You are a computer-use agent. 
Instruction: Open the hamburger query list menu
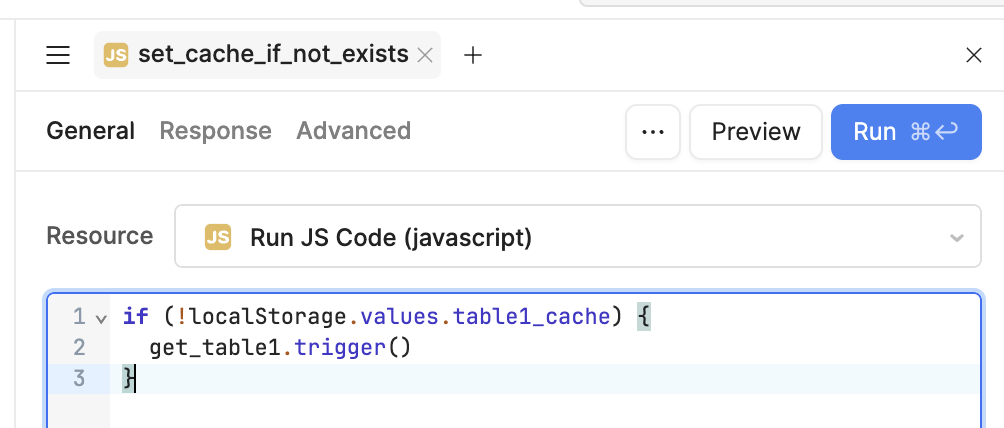tap(58, 55)
